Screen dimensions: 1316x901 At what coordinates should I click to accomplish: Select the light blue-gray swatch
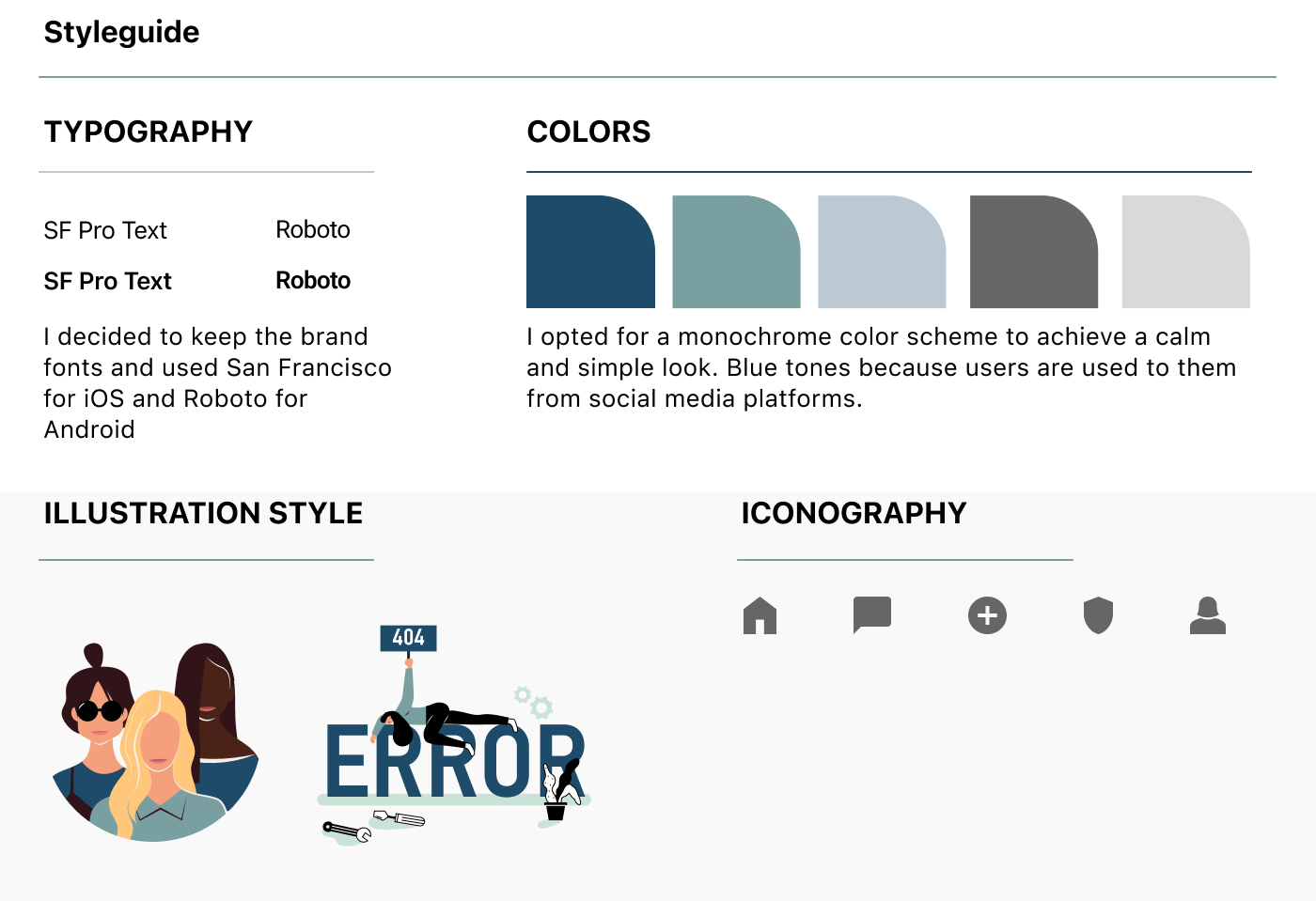882,252
